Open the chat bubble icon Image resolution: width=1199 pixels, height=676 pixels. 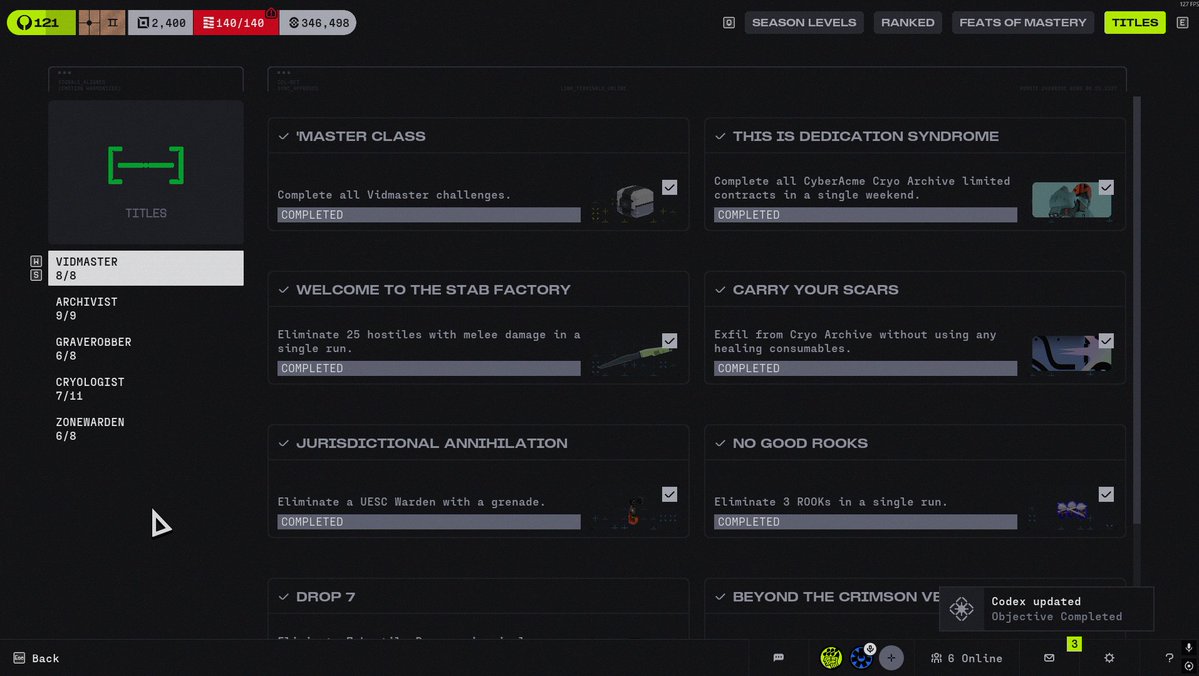(x=778, y=658)
